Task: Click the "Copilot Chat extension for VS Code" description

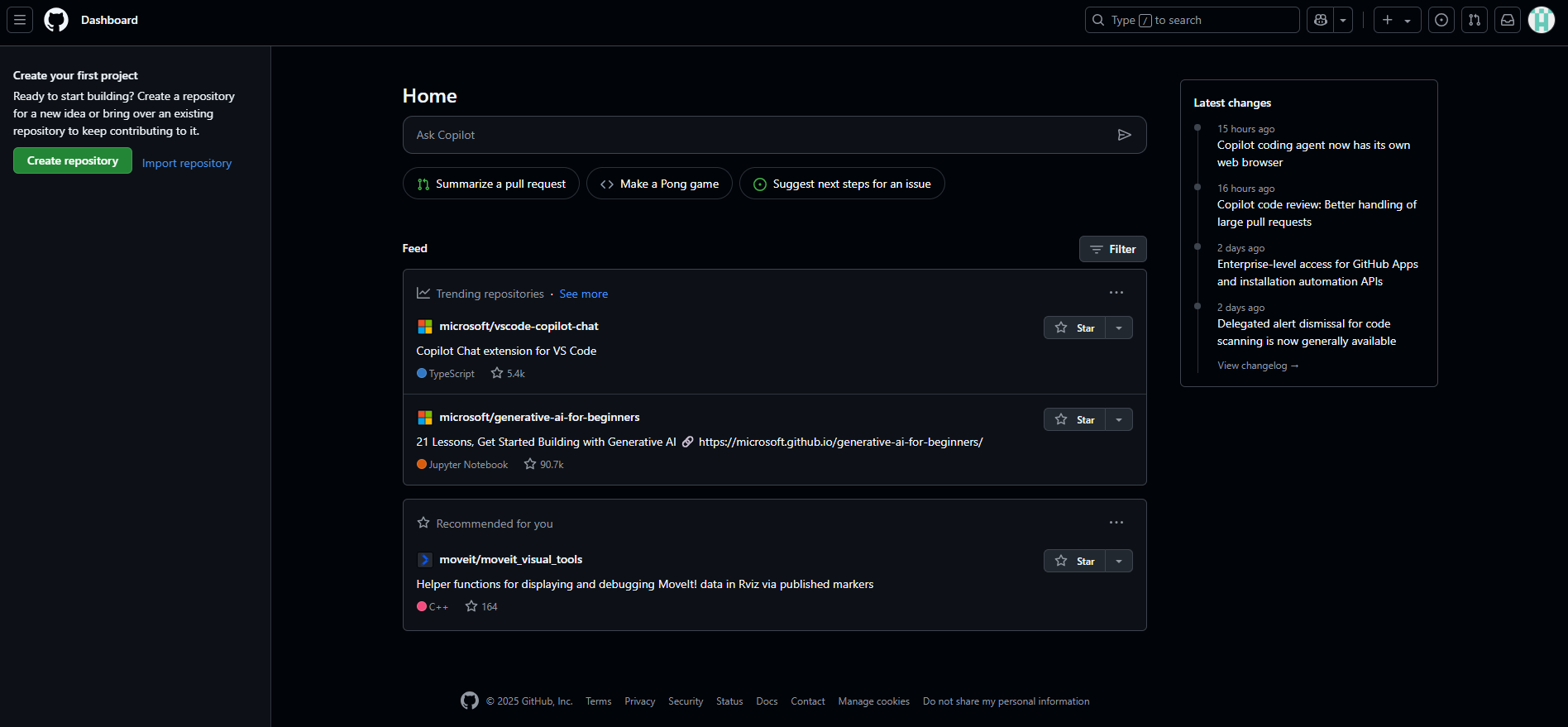Action: (506, 351)
